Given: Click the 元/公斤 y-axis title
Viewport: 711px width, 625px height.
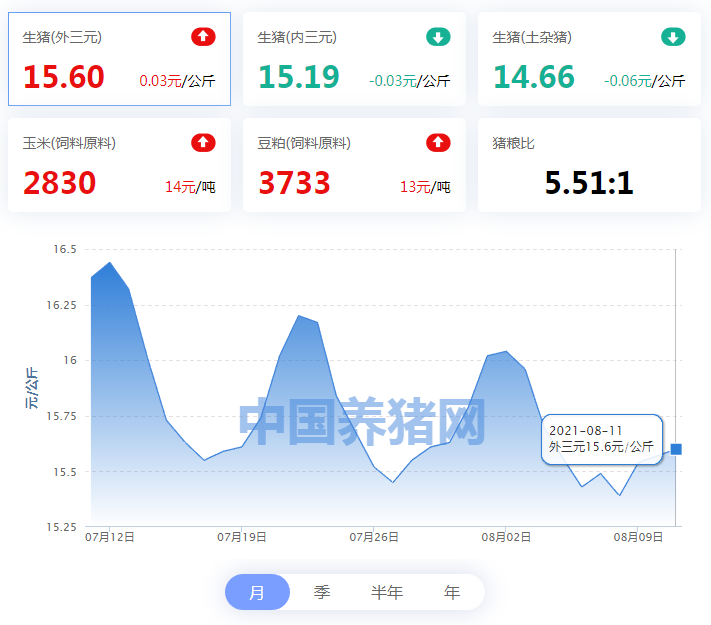Looking at the screenshot, I should click(x=31, y=388).
